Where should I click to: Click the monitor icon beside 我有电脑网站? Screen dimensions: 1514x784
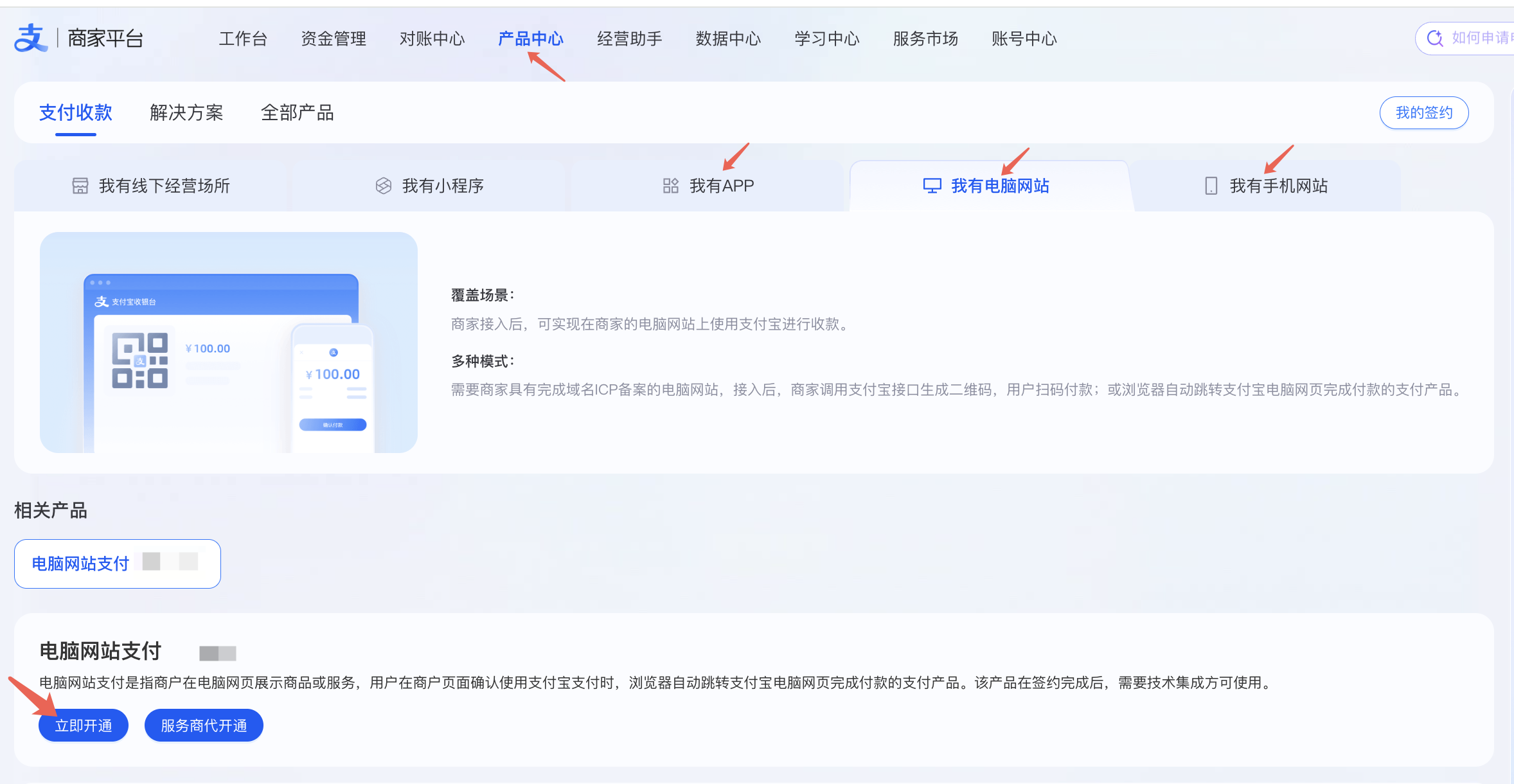tap(932, 186)
